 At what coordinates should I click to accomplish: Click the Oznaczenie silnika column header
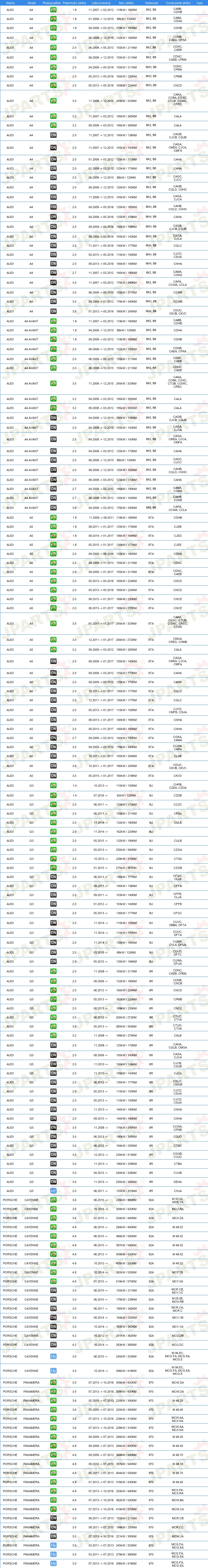click(x=178, y=2)
